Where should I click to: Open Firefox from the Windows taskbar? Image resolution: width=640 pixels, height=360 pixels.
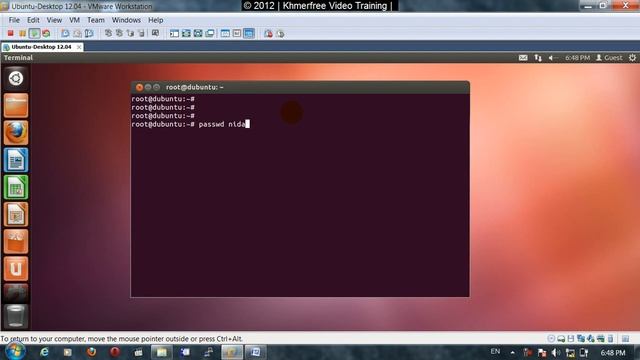pos(91,352)
